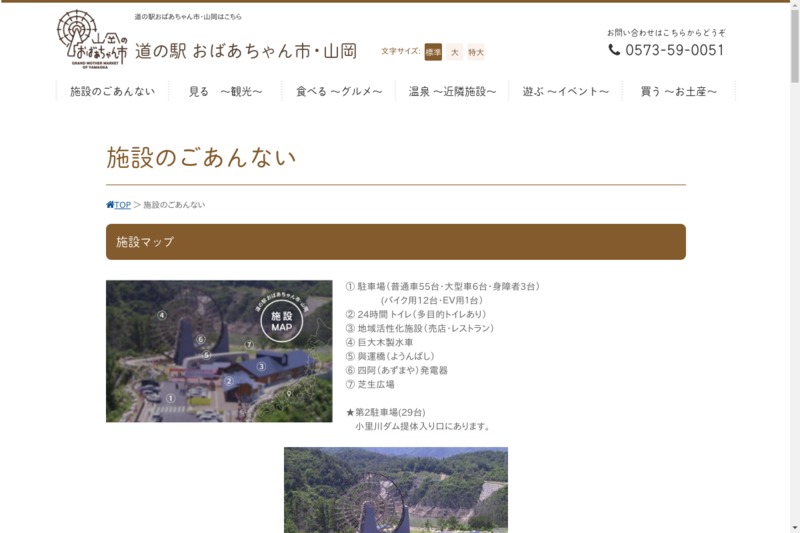Open the 温泉 ～近隣施設～ menu
The image size is (800, 533).
(x=452, y=92)
